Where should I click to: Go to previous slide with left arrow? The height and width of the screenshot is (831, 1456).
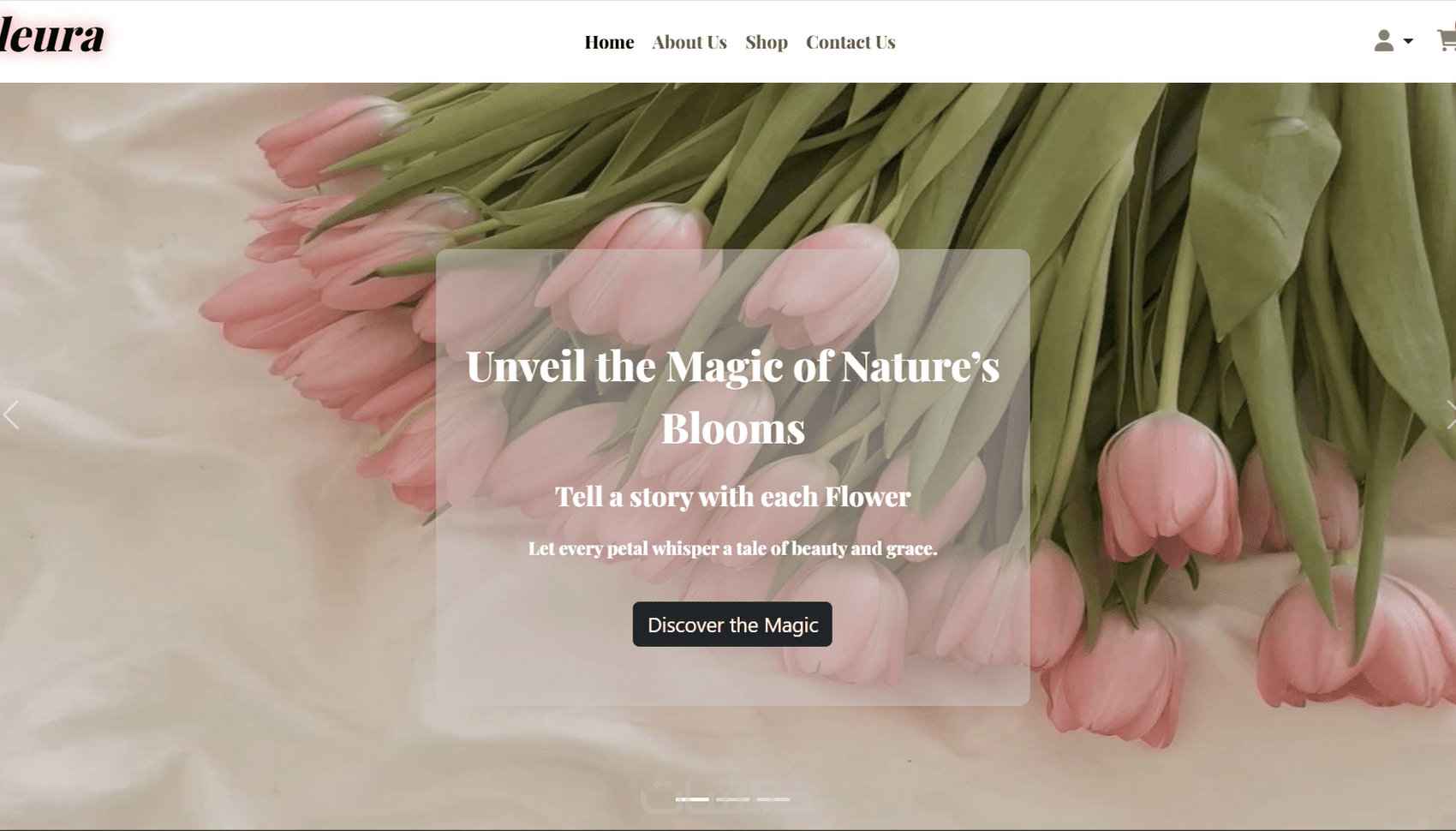pyautogui.click(x=11, y=415)
